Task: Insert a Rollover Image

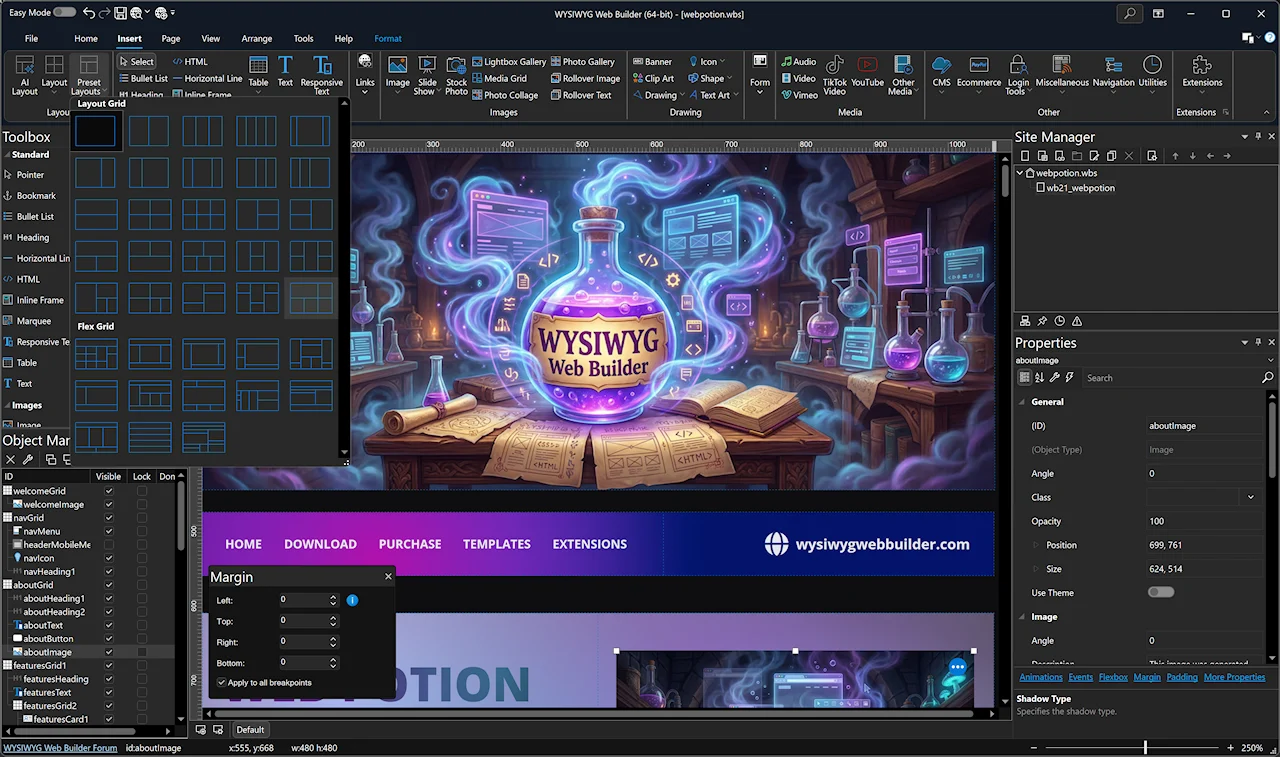Action: (x=584, y=78)
